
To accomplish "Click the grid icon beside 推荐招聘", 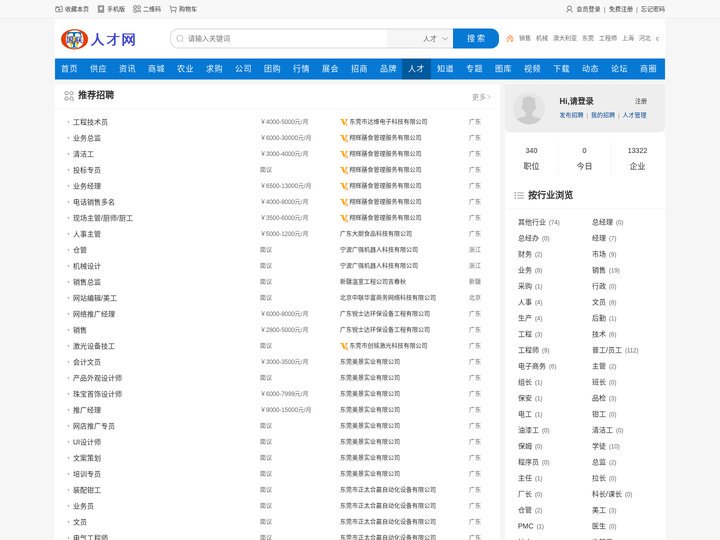I will point(69,96).
